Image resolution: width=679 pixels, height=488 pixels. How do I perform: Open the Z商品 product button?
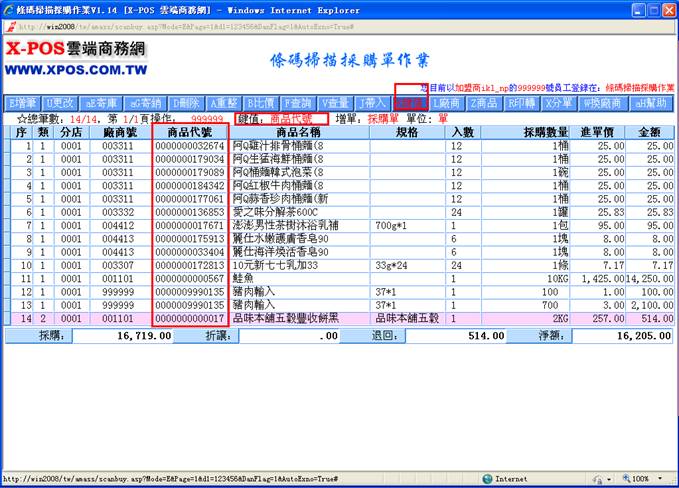(484, 103)
